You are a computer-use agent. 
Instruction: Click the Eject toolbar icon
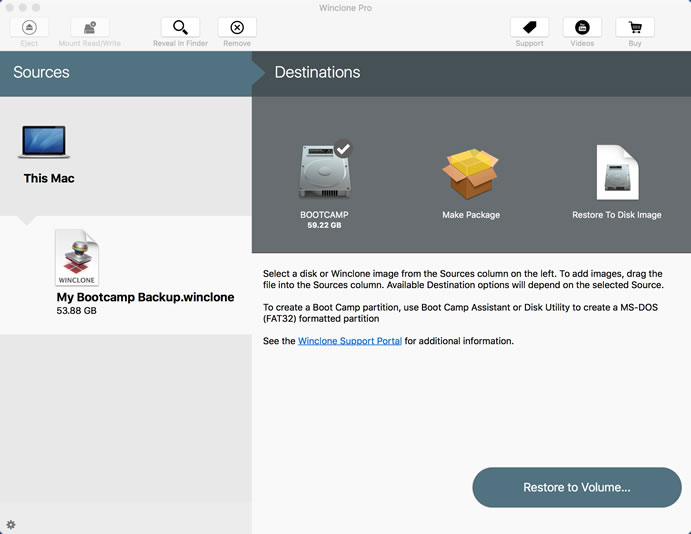coord(29,27)
